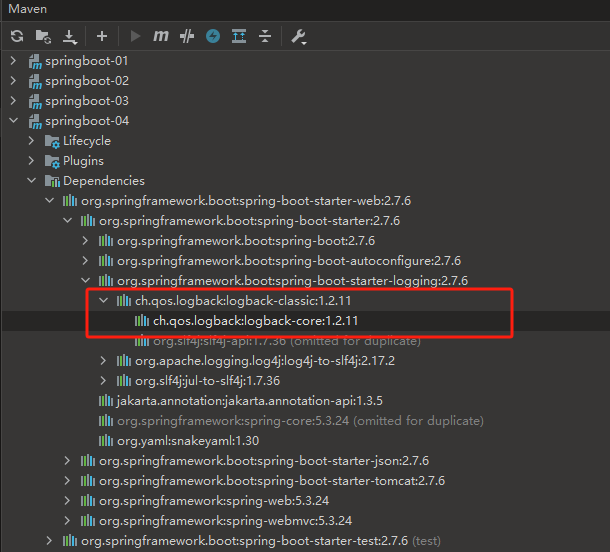Click Download Sources and Documentation icon
Viewport: 610px width, 552px height.
pos(70,37)
